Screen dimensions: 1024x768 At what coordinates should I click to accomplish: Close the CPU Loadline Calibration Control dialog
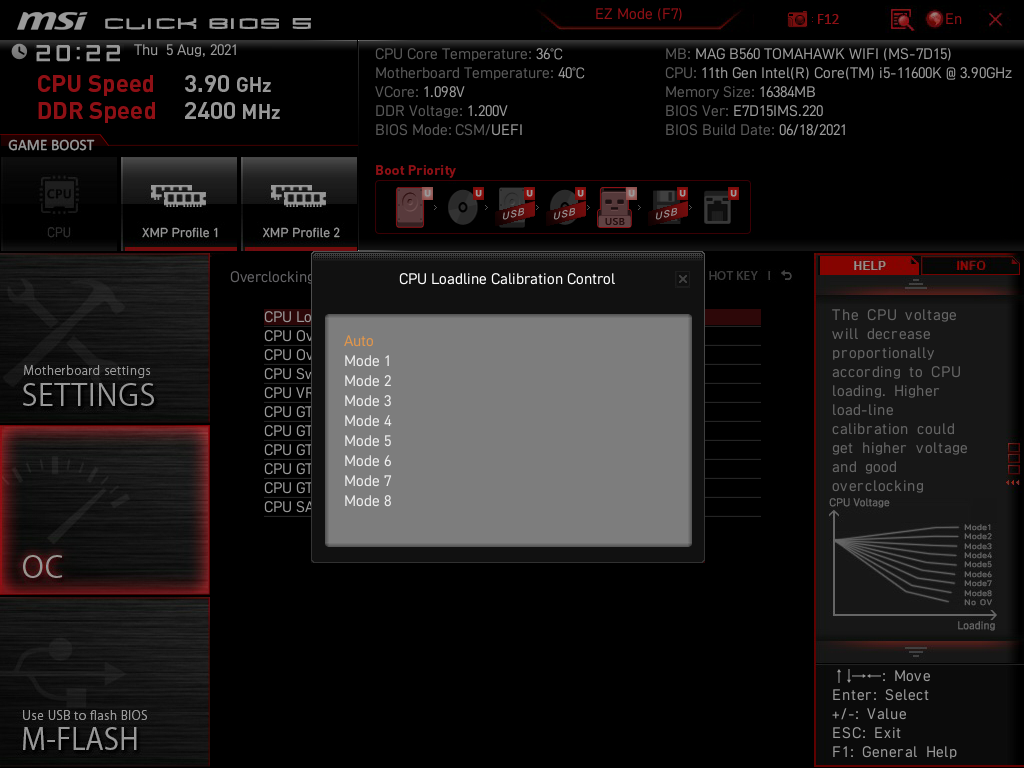tap(682, 280)
